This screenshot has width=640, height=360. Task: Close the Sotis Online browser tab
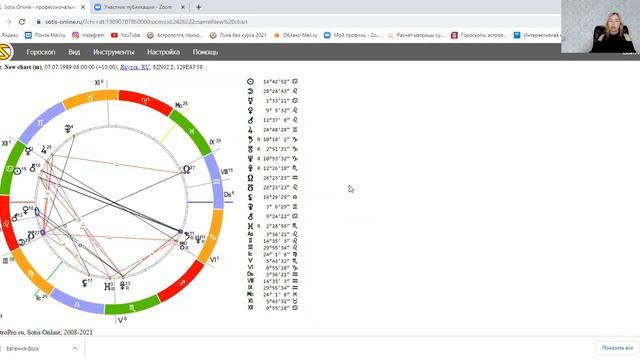click(83, 7)
